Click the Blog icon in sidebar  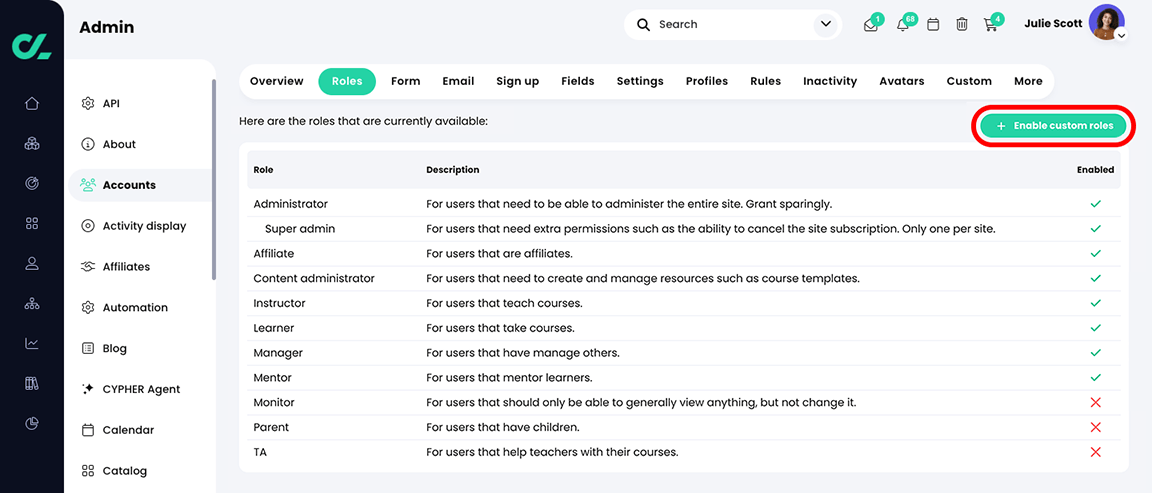coord(88,348)
